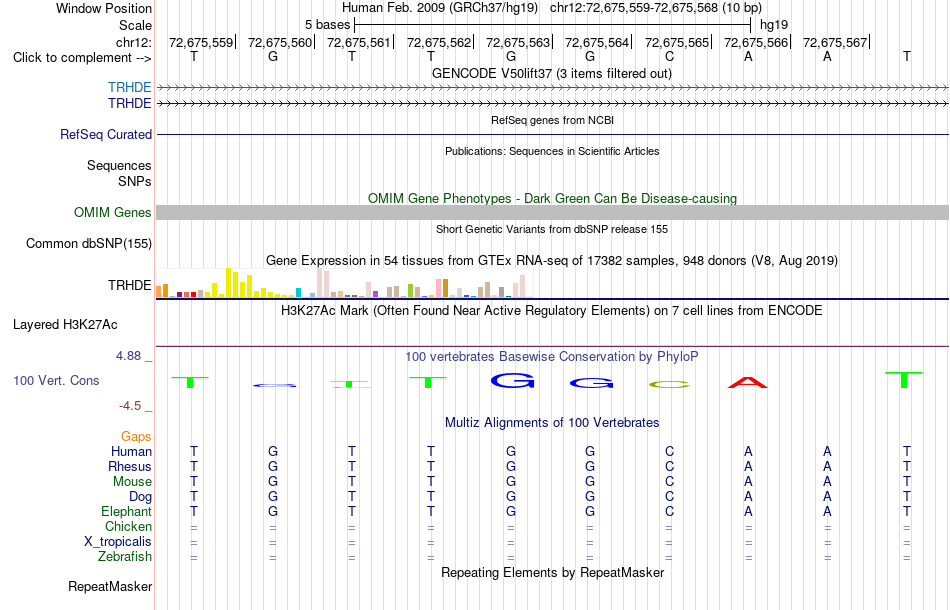The image size is (950, 610).
Task: Click the Scale track label
Action: tap(135, 25)
